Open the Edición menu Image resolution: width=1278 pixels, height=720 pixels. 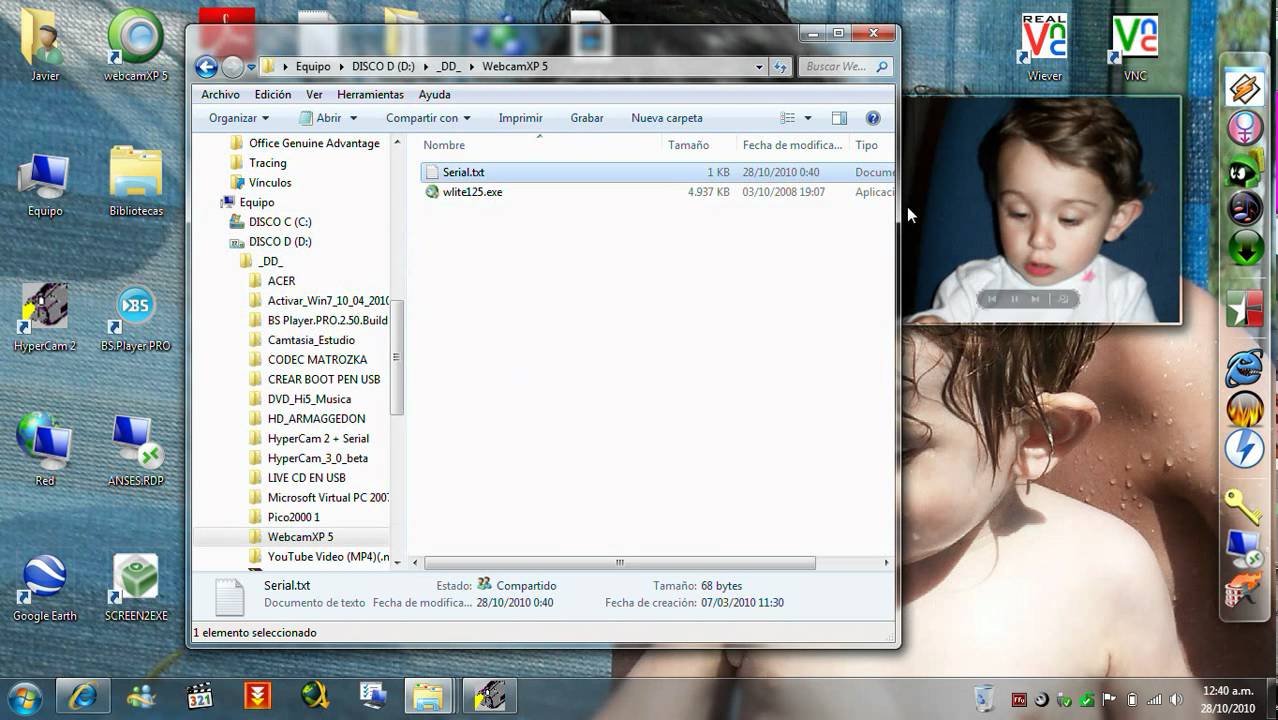[273, 94]
